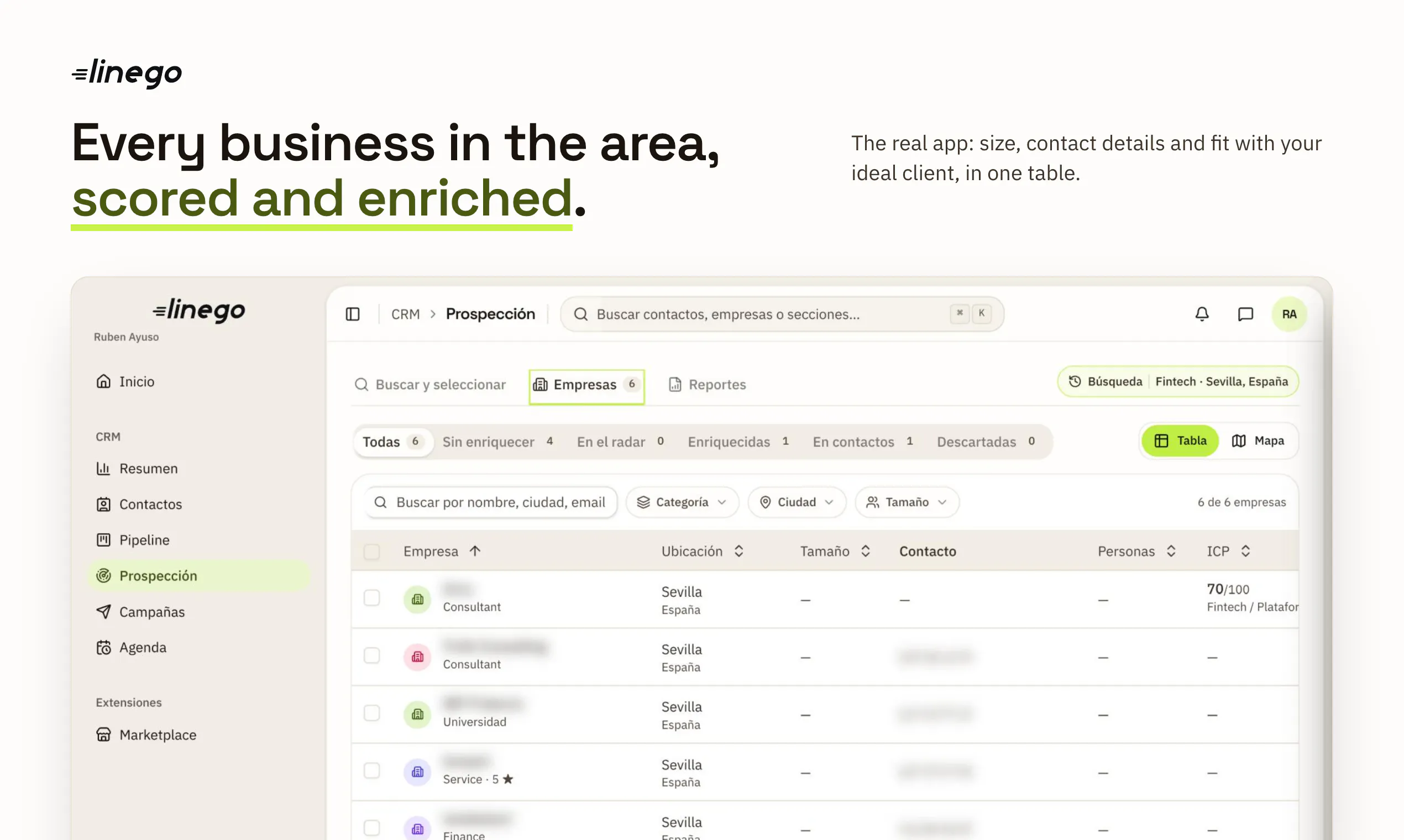Image resolution: width=1404 pixels, height=840 pixels.
Task: Open the notifications bell
Action: pyautogui.click(x=1202, y=314)
